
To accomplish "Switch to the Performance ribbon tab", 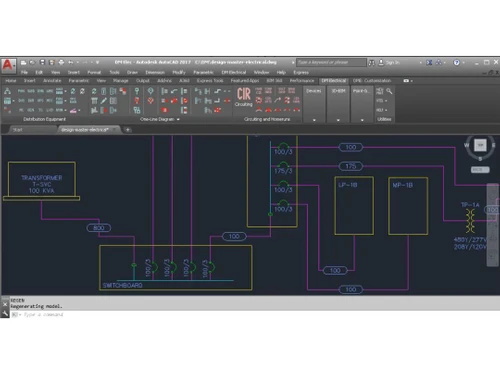I will 302,81.
